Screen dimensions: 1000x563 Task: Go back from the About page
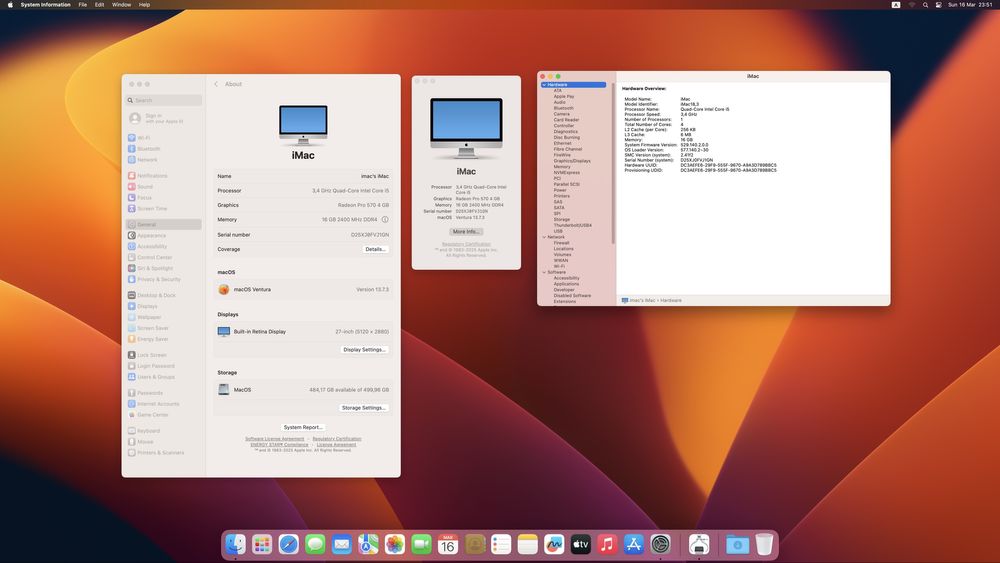pos(216,84)
